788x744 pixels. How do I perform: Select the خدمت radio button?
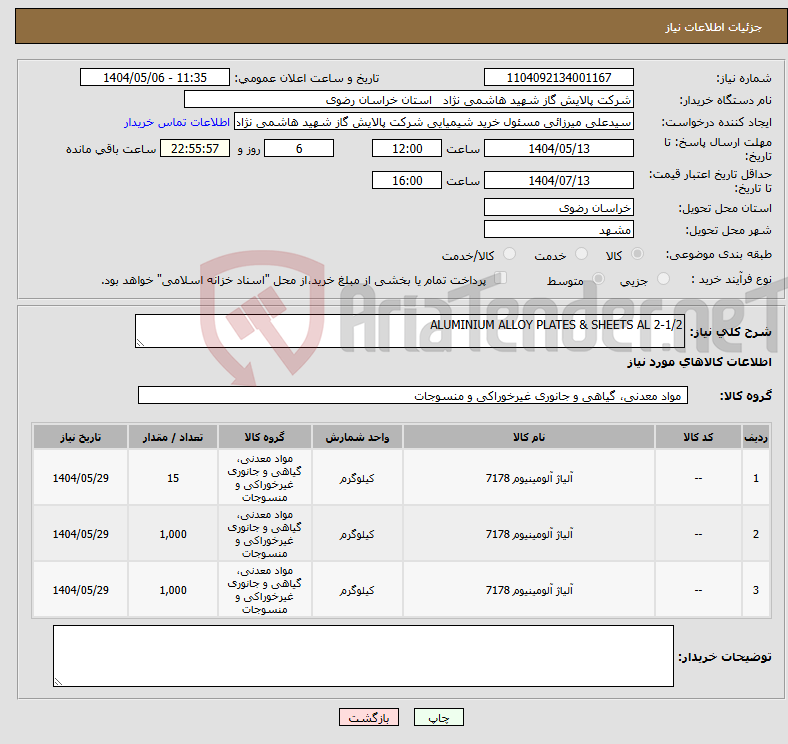581,254
